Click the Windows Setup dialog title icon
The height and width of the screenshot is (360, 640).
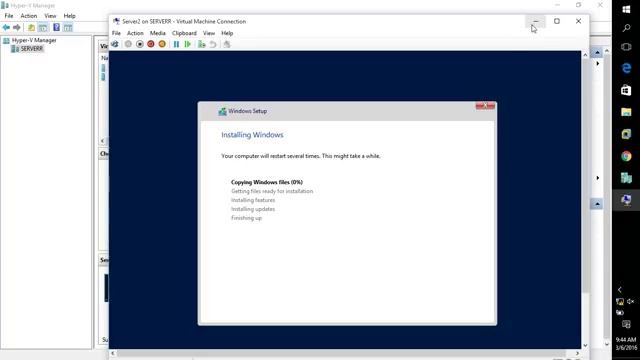click(222, 111)
